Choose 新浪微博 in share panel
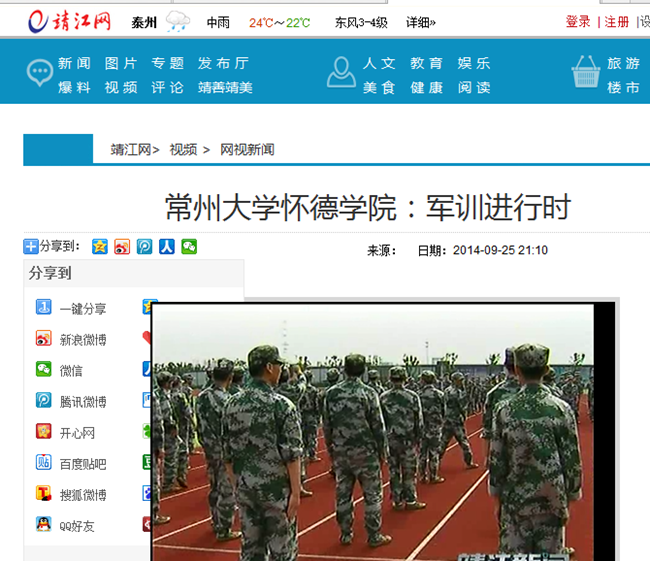Image resolution: width=650 pixels, height=561 pixels. (71, 339)
